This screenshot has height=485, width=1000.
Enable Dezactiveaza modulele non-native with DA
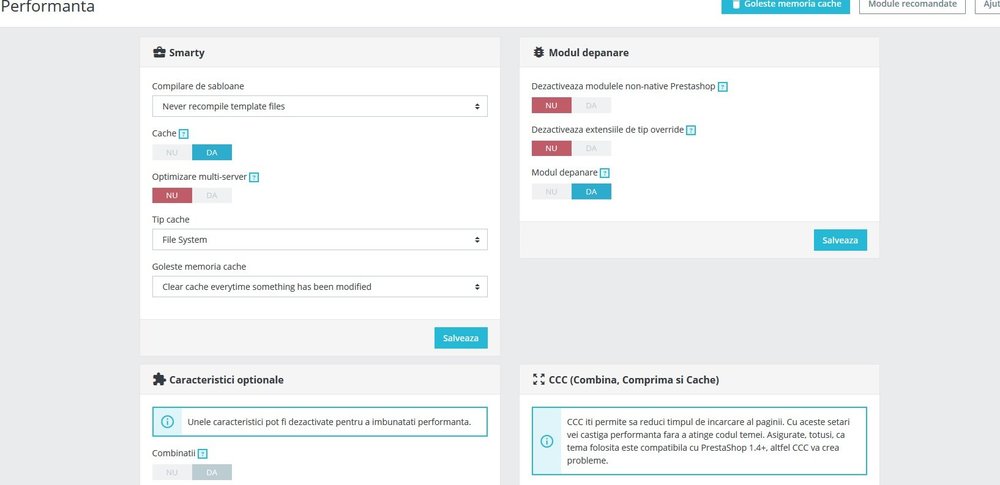point(591,105)
